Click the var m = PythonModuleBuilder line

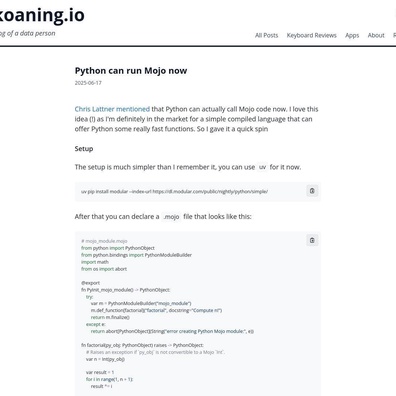click(141, 303)
